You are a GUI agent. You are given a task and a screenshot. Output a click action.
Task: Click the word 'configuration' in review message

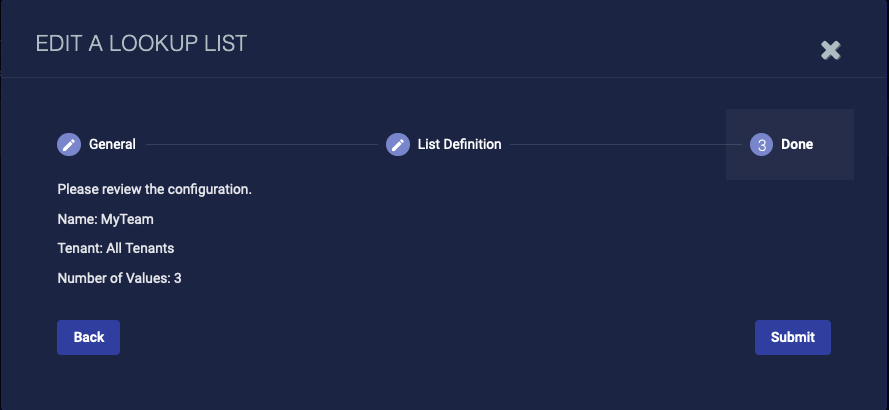[x=210, y=189]
